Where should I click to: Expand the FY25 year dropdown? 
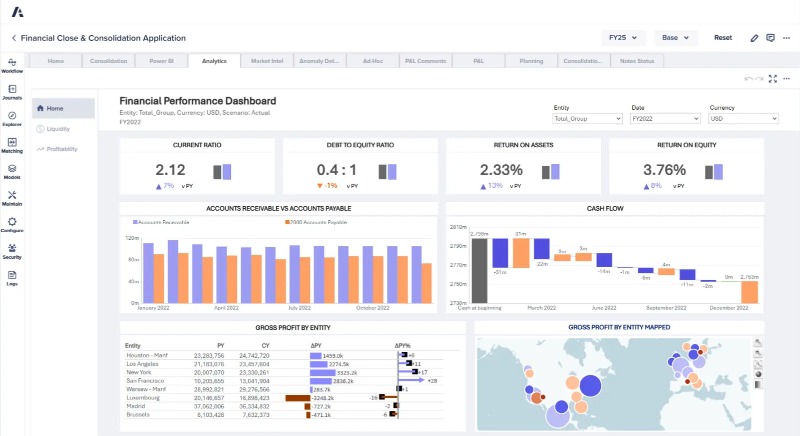tap(622, 38)
